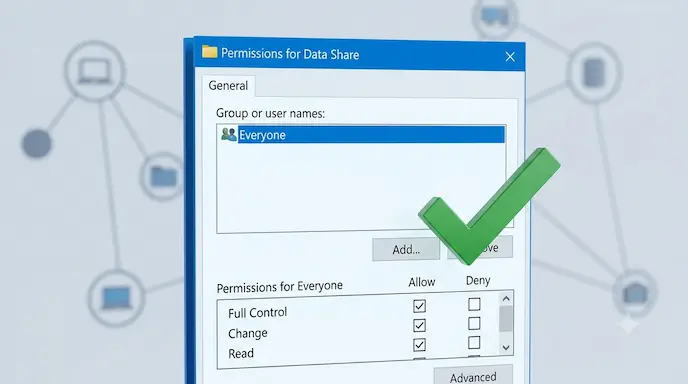Click the Permissions for Everyone label
Screen dimensions: 688x384
(280, 287)
